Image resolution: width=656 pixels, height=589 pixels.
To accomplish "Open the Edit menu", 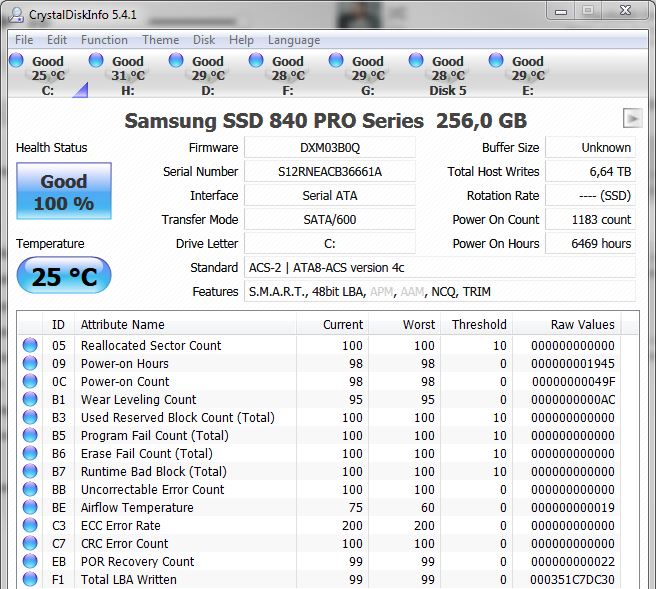I will click(57, 40).
